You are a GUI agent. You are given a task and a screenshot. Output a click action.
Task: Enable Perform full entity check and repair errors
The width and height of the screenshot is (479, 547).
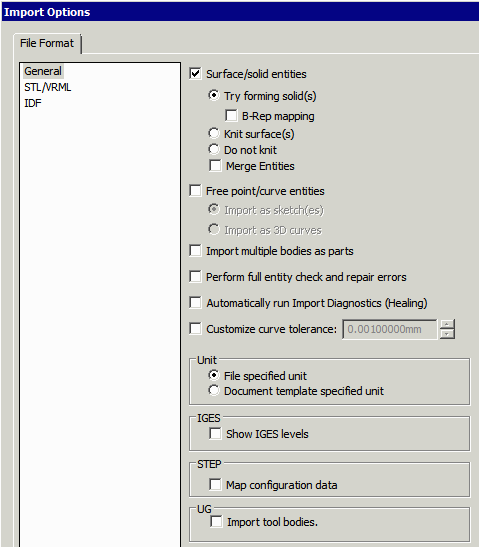[x=195, y=276]
